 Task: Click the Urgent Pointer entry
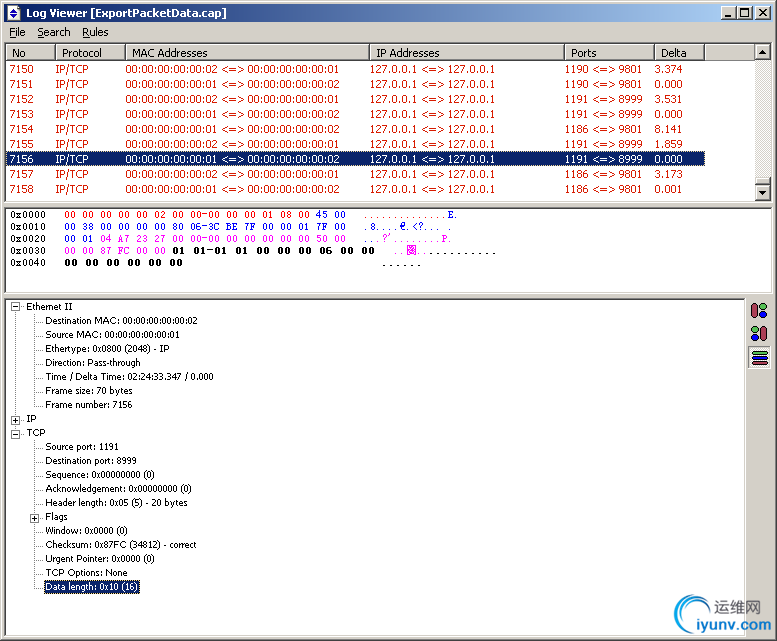coord(100,559)
